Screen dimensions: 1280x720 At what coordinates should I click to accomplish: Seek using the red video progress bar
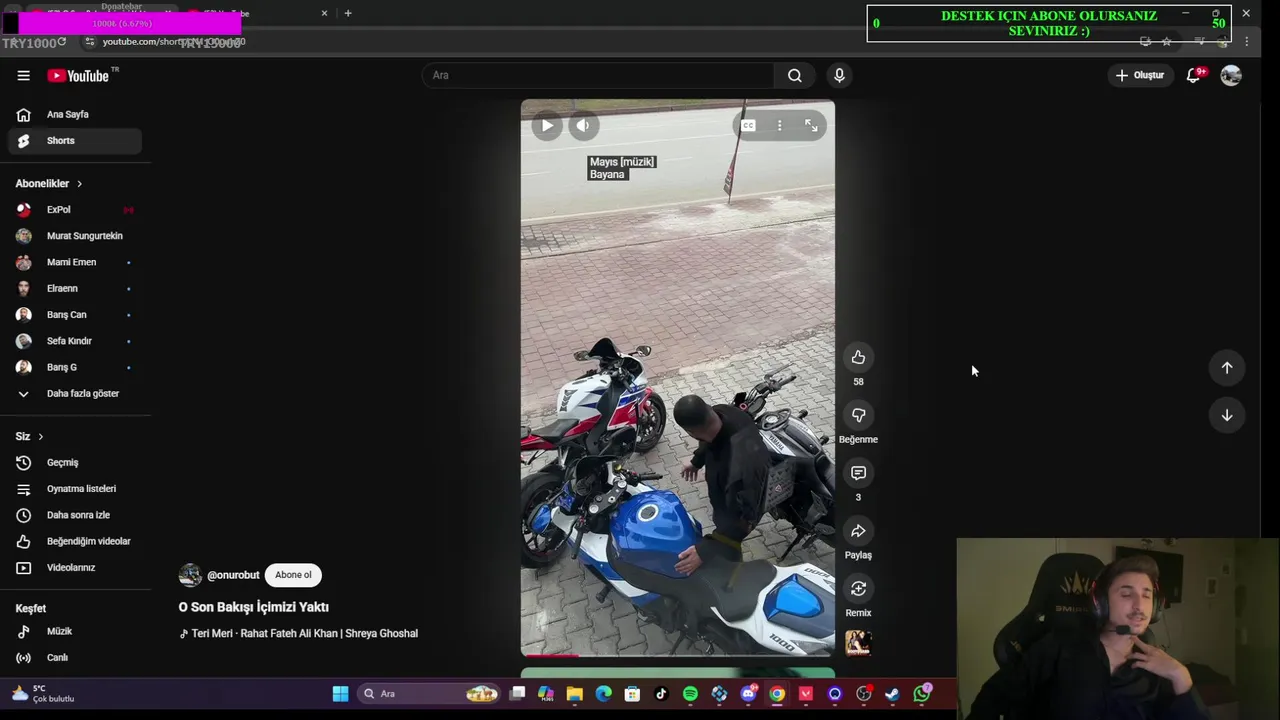click(677, 655)
